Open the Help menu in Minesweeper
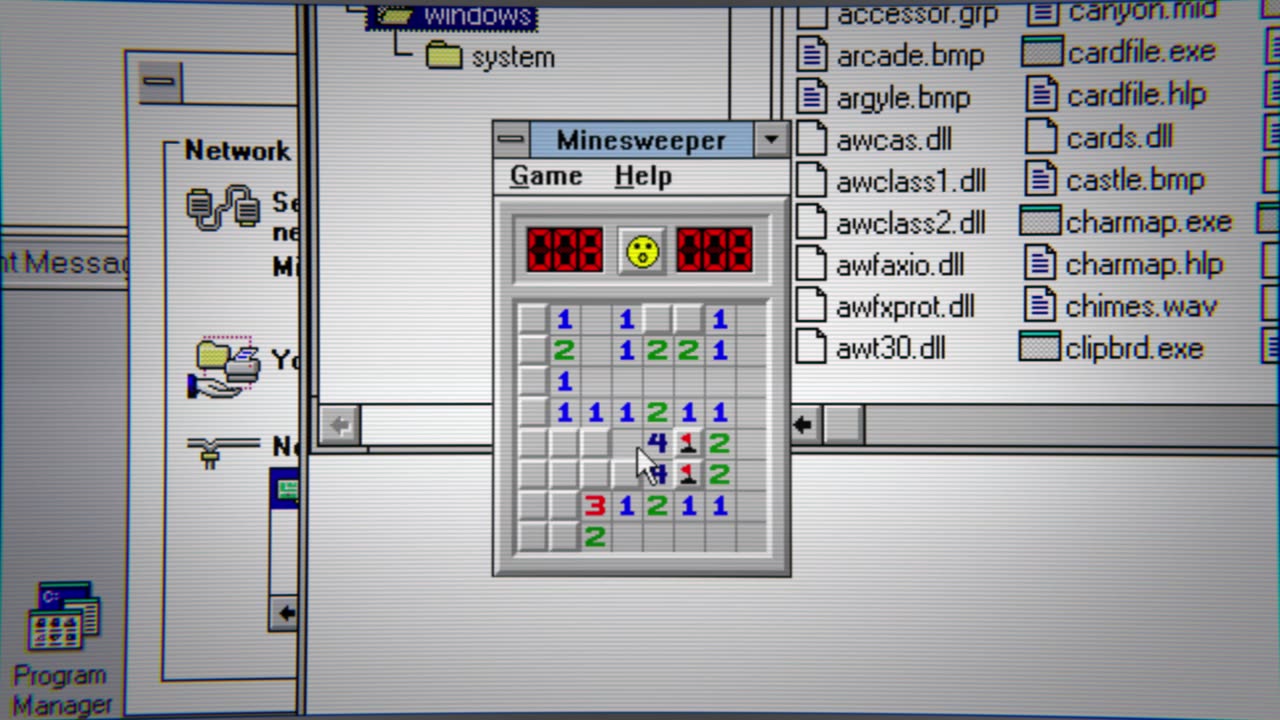This screenshot has height=720, width=1280. pos(642,176)
